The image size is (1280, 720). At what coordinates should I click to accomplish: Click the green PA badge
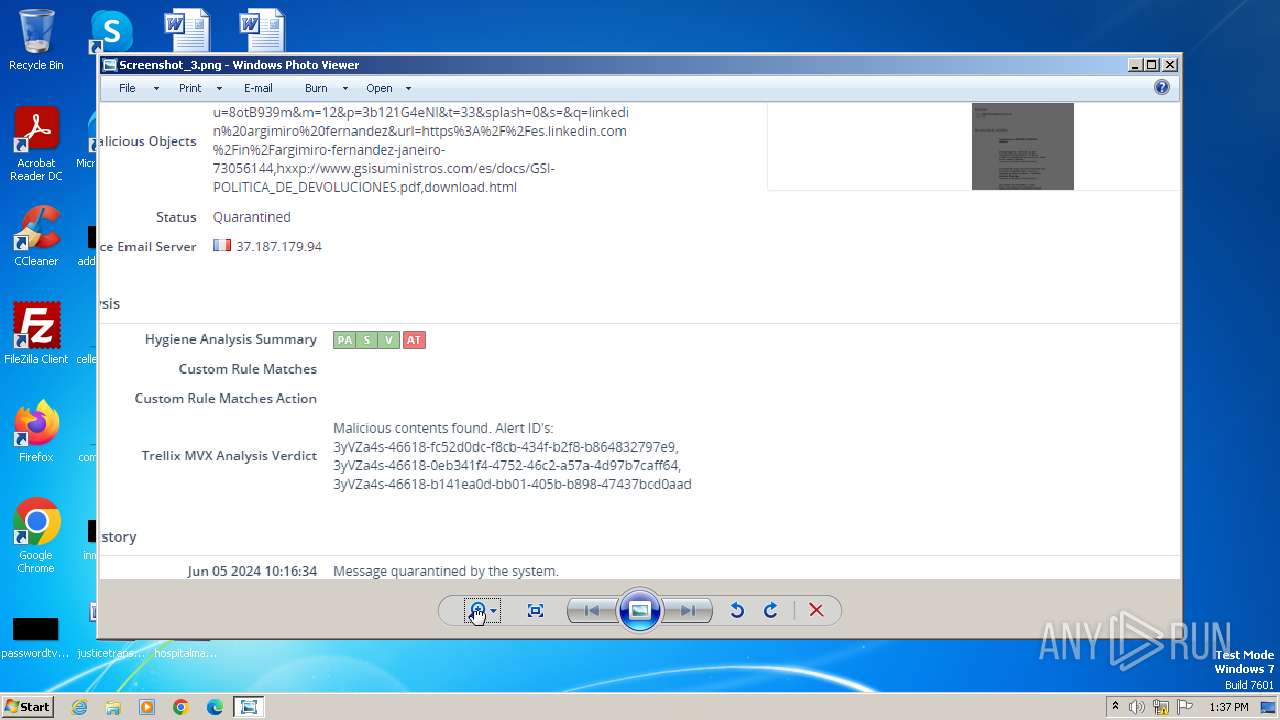point(344,340)
